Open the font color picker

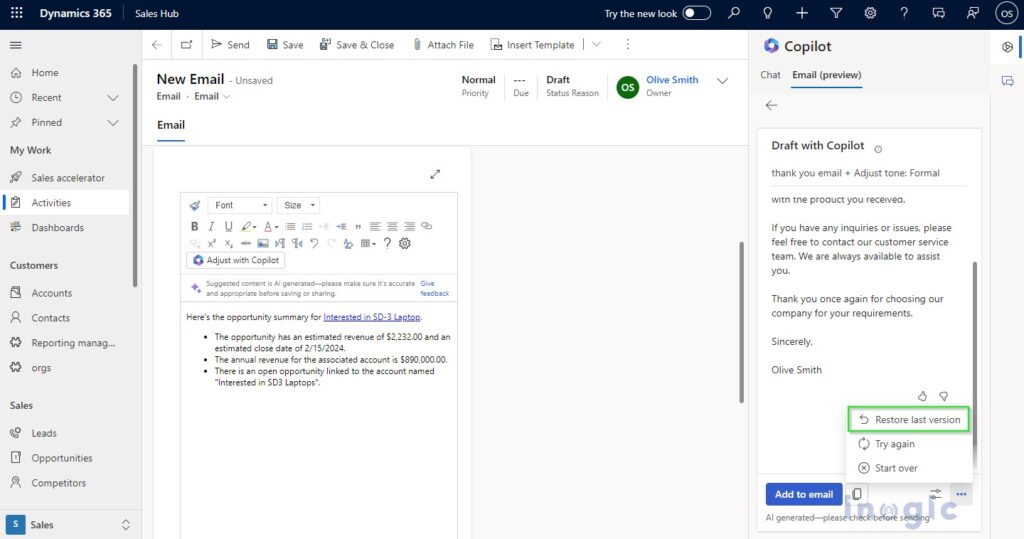click(270, 227)
